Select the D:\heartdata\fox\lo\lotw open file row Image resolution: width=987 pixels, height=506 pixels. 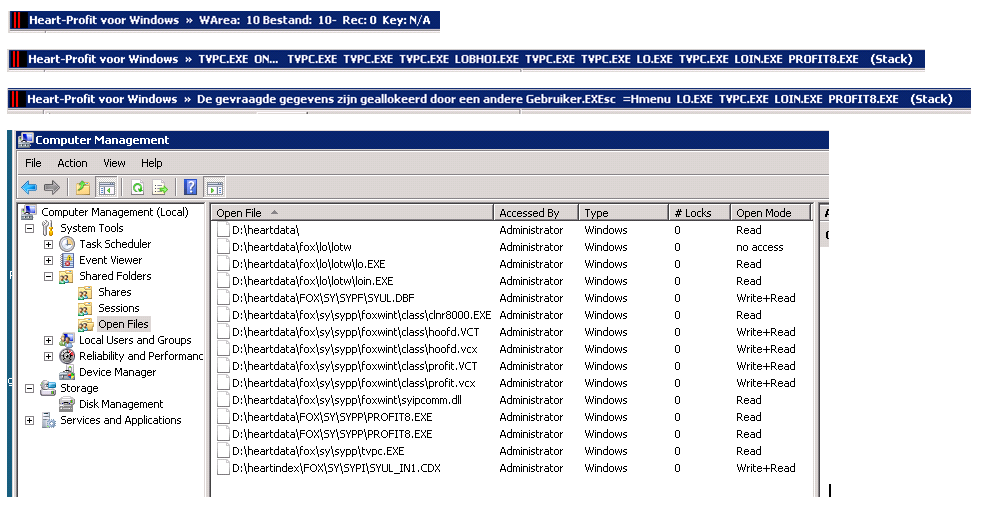511,247
